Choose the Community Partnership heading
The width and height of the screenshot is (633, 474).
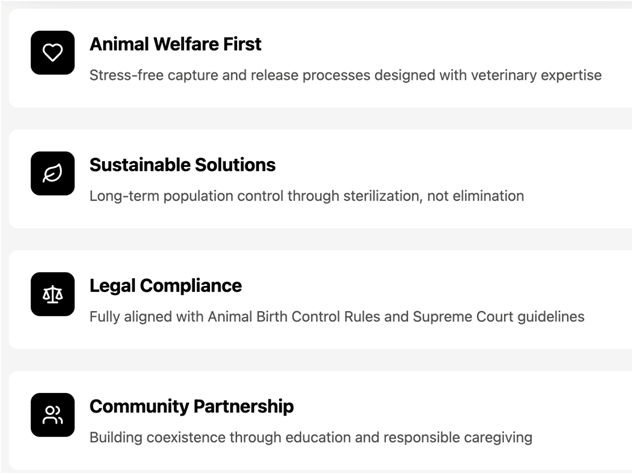(x=191, y=407)
